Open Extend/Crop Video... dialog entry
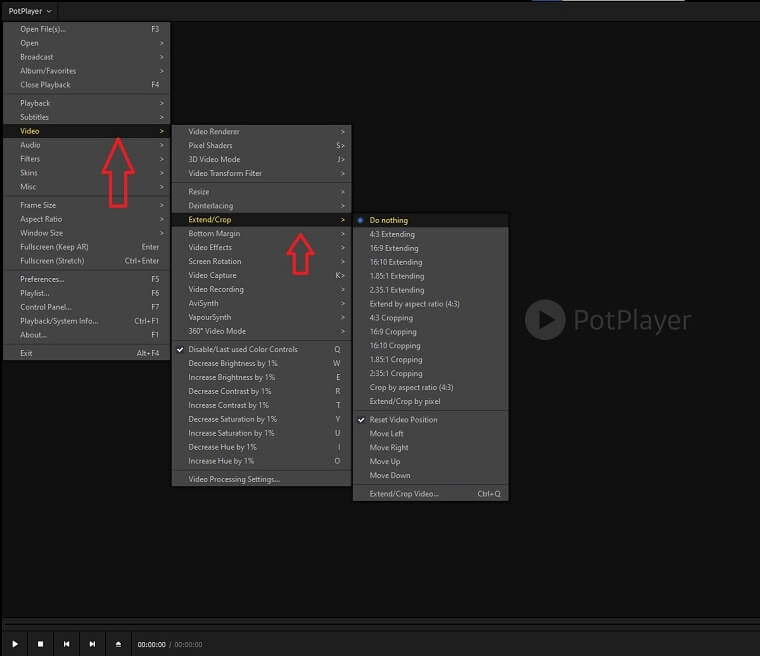This screenshot has width=760, height=656. pyautogui.click(x=430, y=494)
